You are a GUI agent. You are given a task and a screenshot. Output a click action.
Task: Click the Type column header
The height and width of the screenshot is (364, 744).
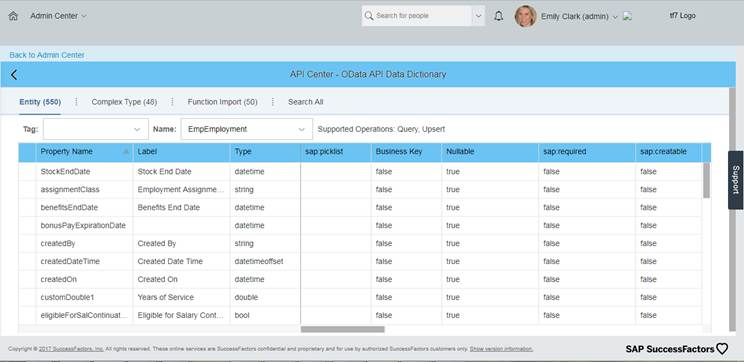[265, 152]
